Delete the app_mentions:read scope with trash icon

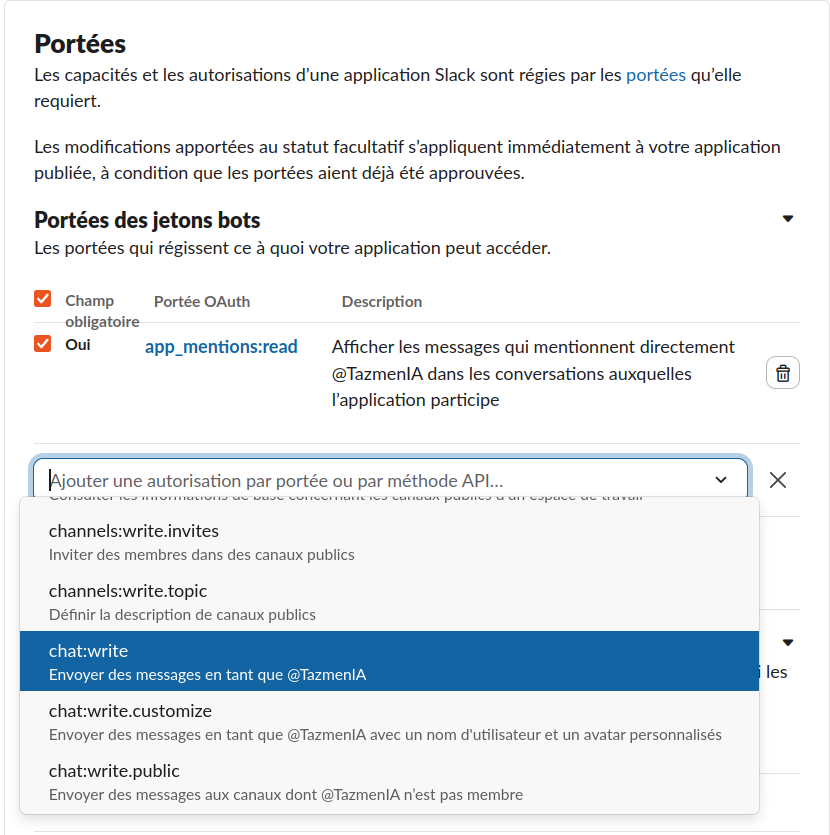point(783,373)
